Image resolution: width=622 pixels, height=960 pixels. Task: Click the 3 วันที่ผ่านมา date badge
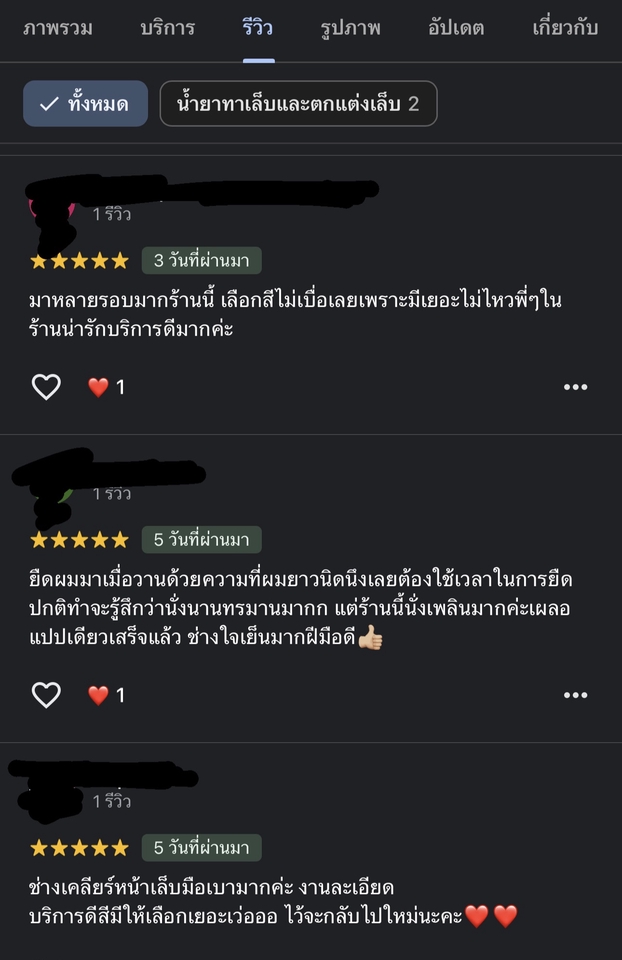tap(201, 261)
